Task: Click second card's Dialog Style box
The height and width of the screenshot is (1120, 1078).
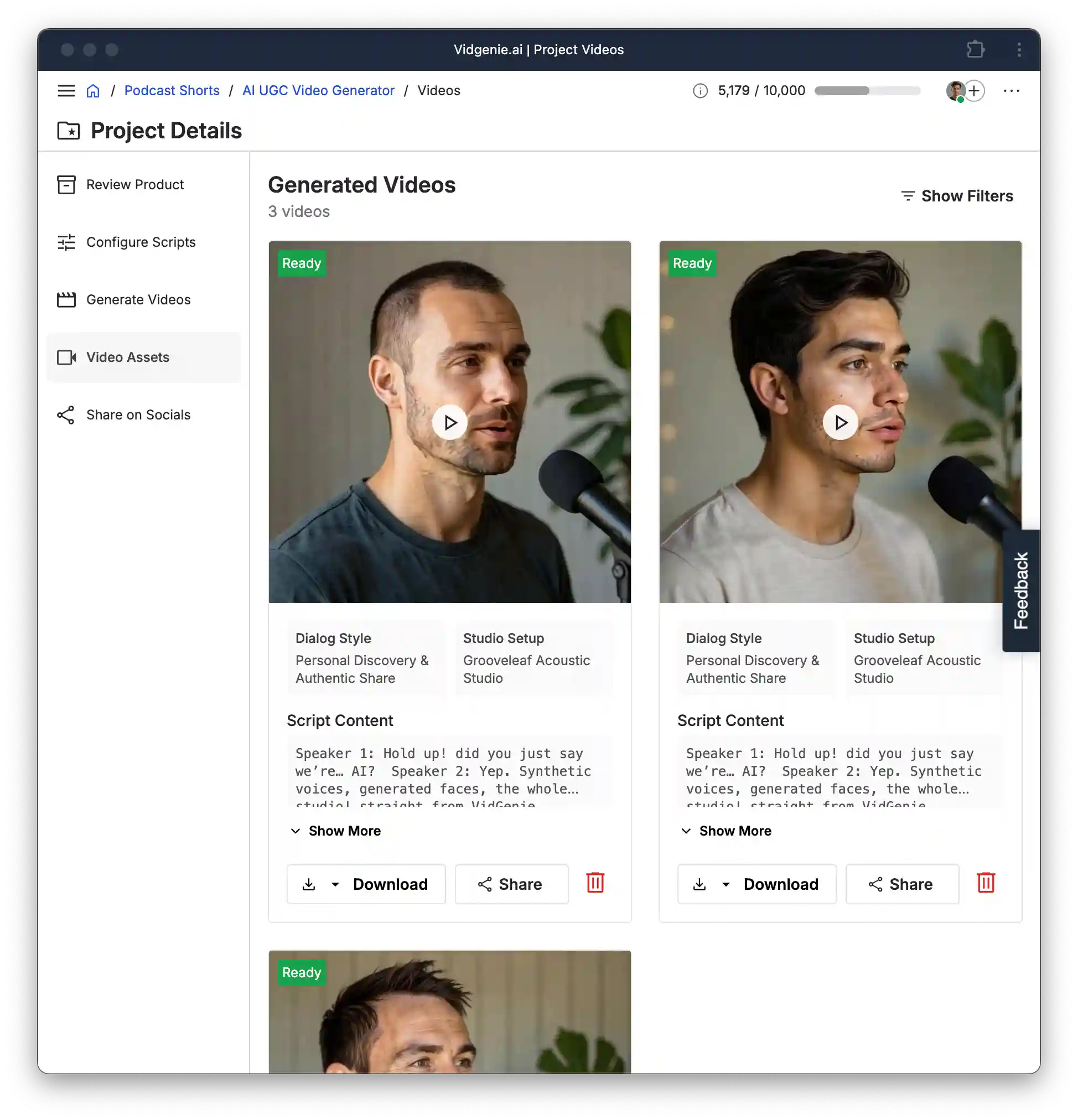Action: [x=756, y=658]
